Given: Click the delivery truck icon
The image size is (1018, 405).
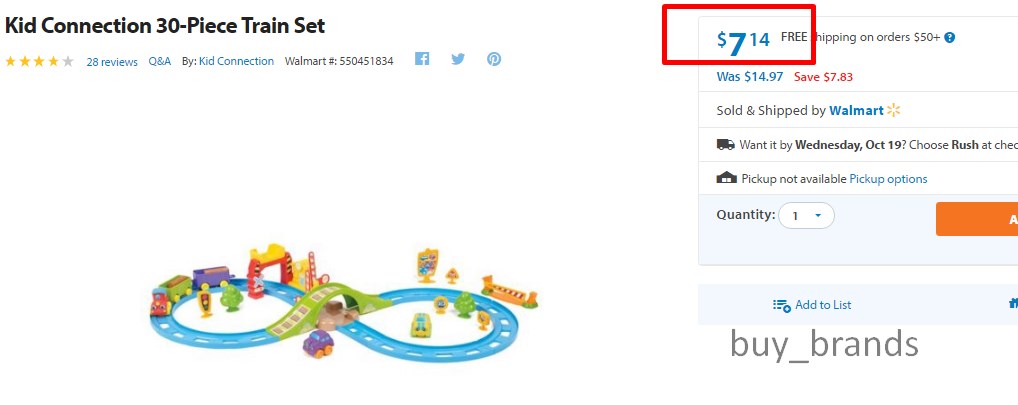Looking at the screenshot, I should tap(725, 145).
